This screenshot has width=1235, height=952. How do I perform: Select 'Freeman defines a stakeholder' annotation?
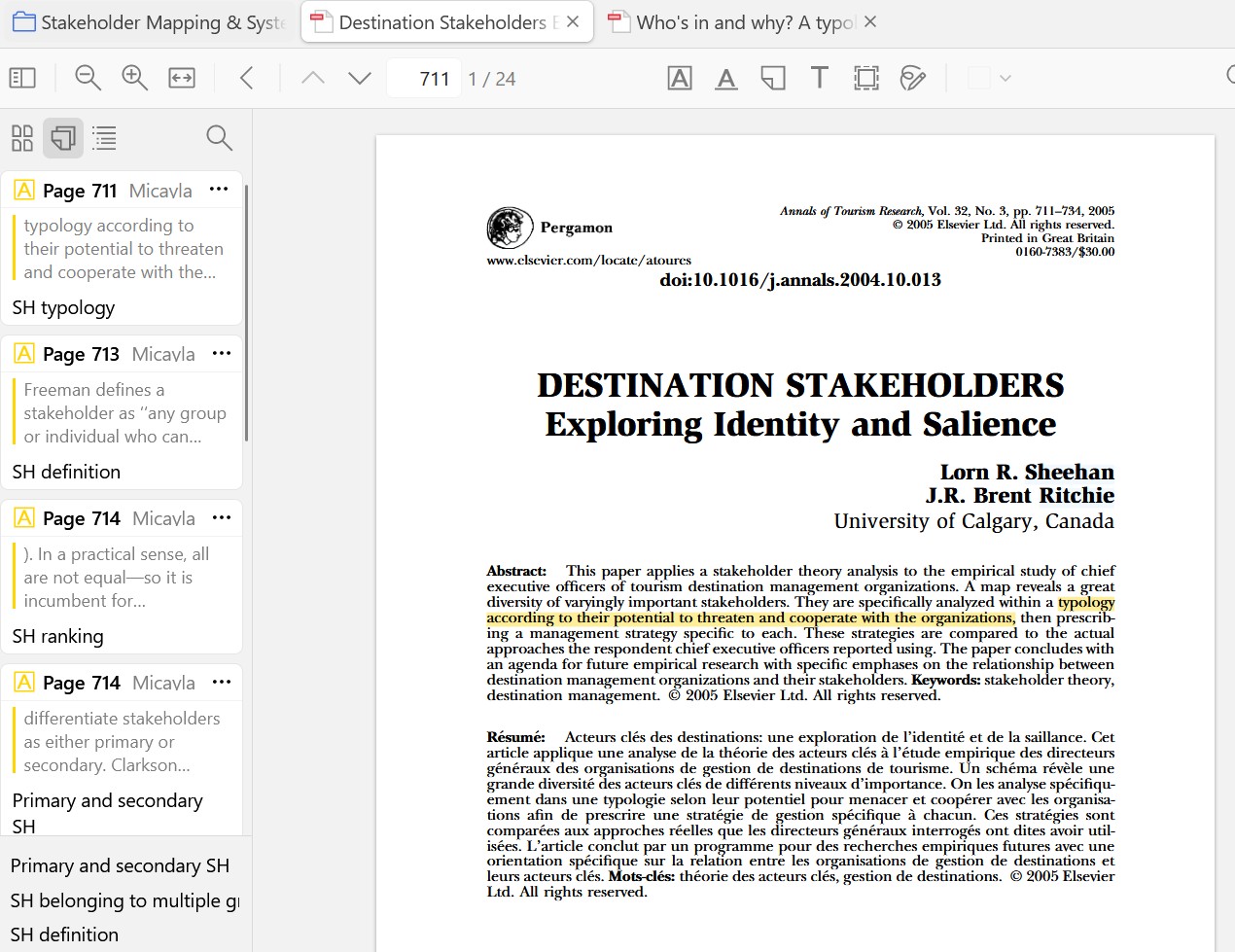coord(124,413)
